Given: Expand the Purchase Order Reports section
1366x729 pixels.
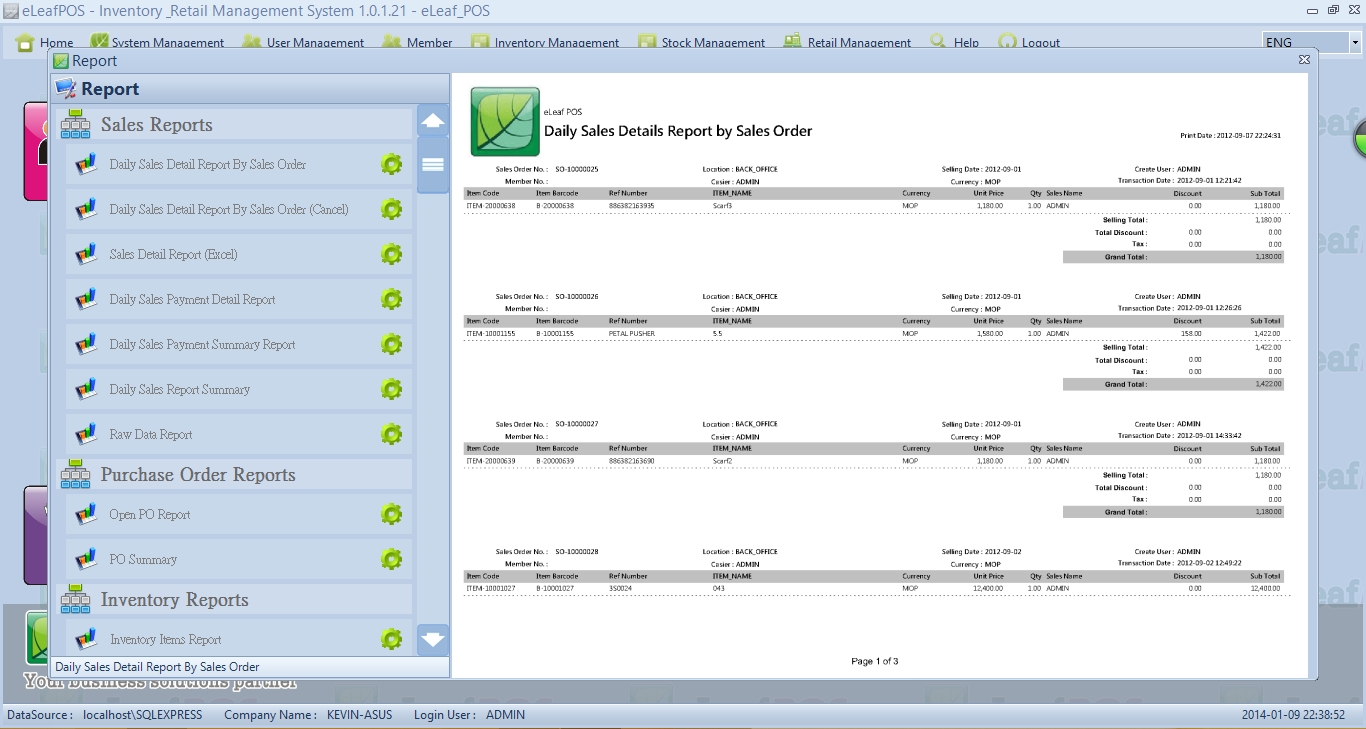Looking at the screenshot, I should click(197, 475).
